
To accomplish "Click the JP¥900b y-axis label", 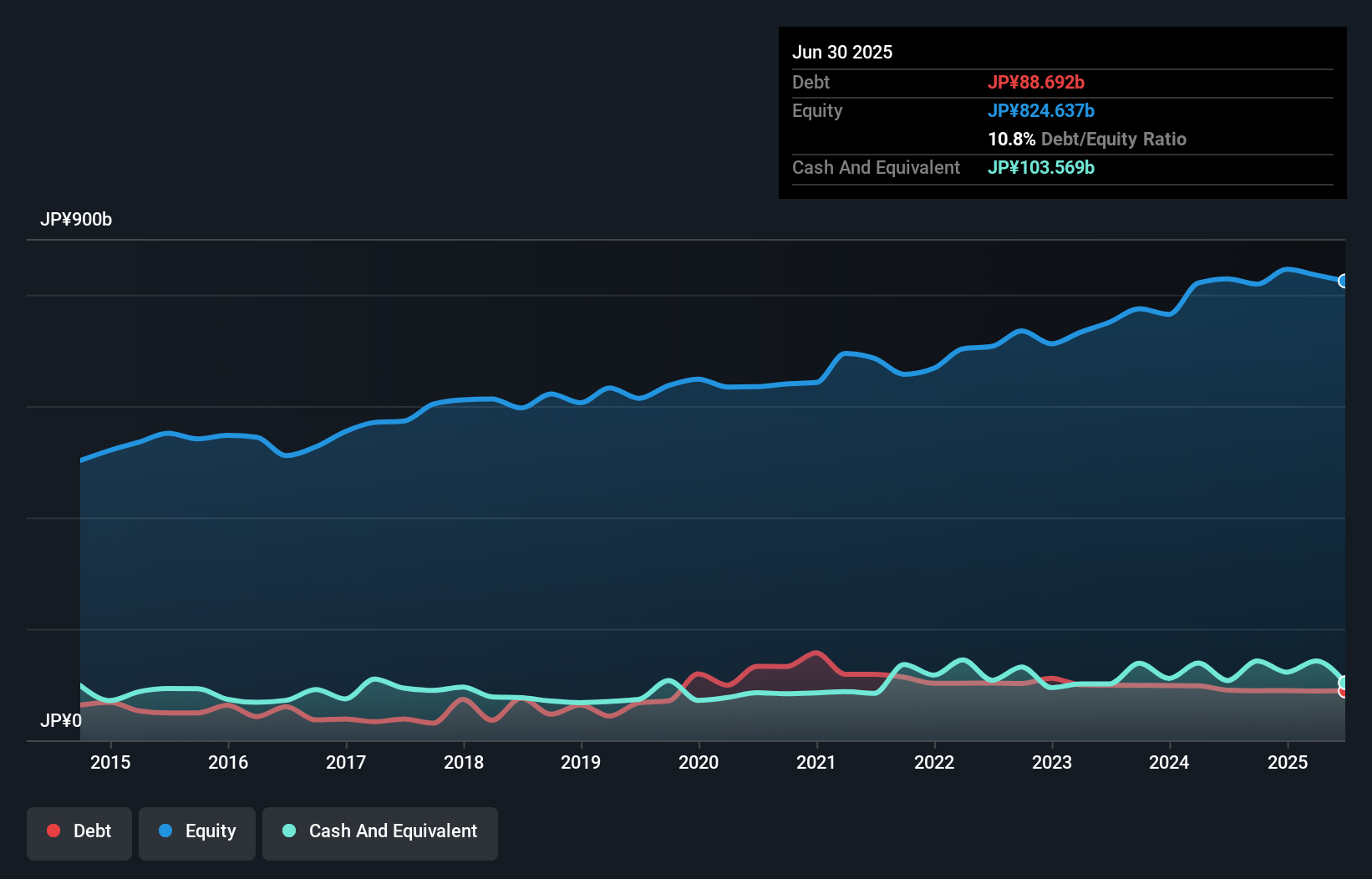I will tap(76, 220).
